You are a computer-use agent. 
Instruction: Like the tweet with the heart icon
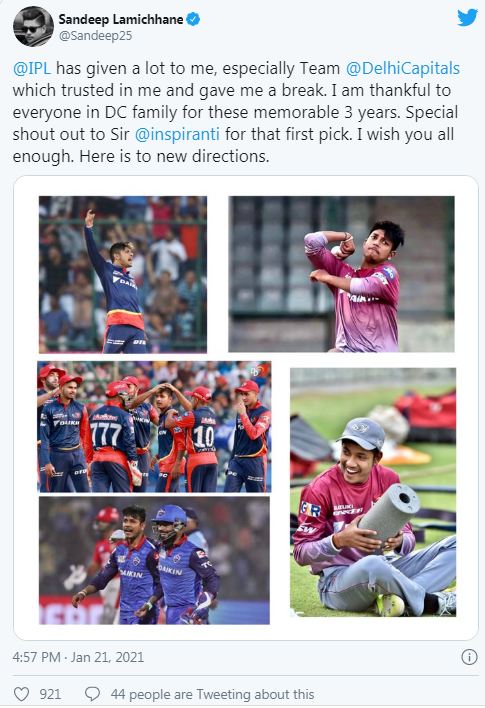click(x=21, y=694)
